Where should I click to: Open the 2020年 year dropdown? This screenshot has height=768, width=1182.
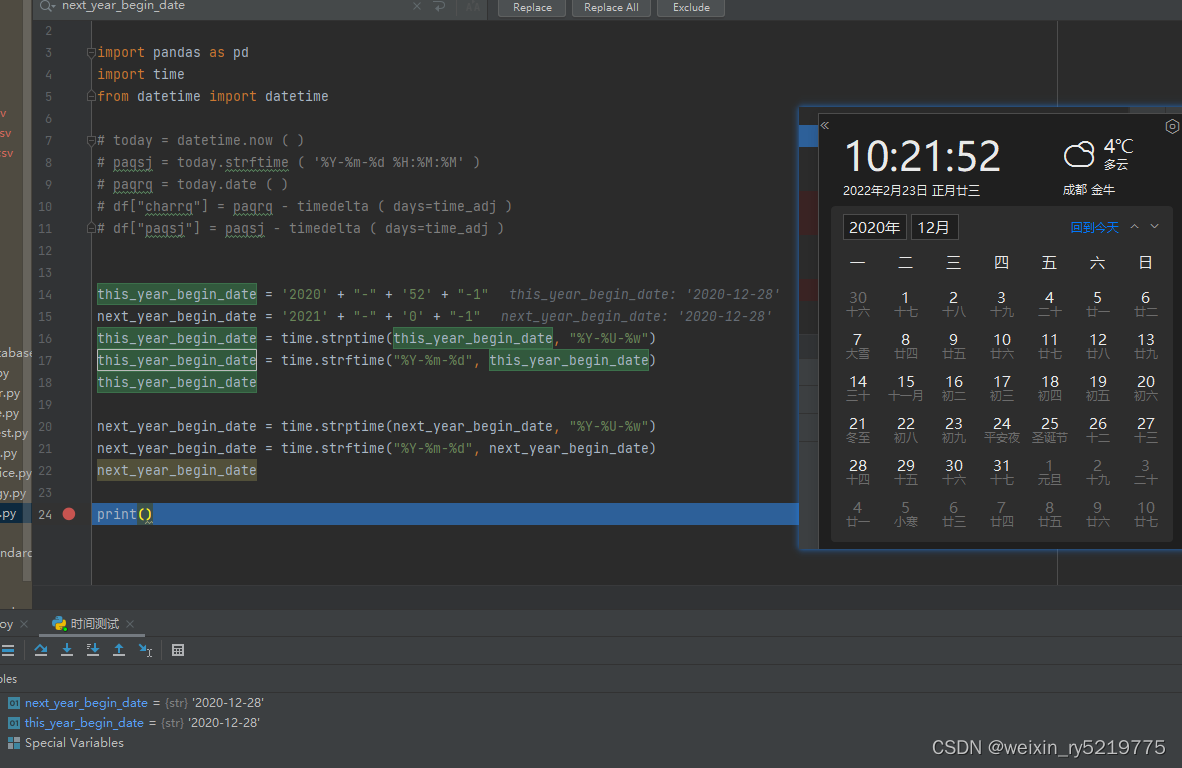pos(874,228)
